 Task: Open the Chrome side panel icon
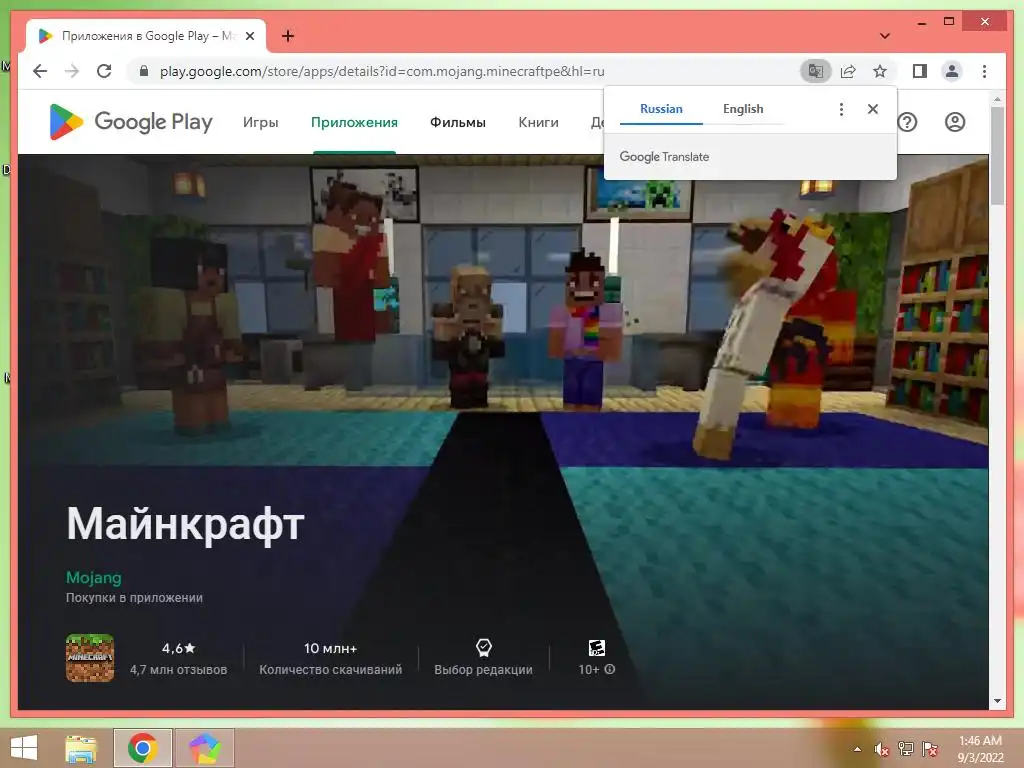pos(920,71)
